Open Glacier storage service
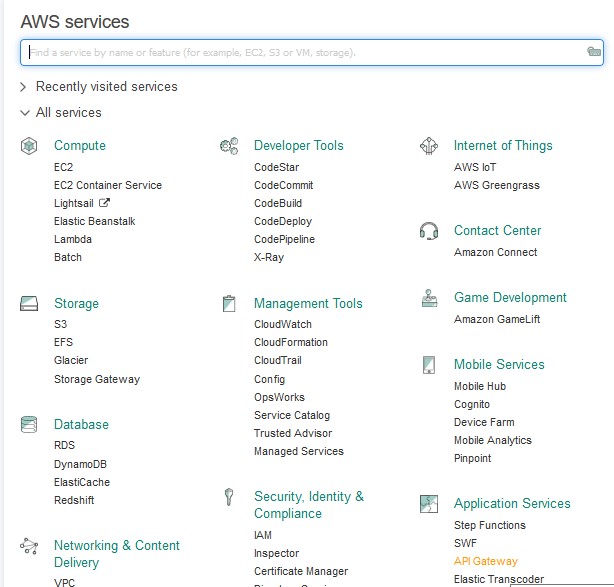The height and width of the screenshot is (587, 614). tap(71, 360)
